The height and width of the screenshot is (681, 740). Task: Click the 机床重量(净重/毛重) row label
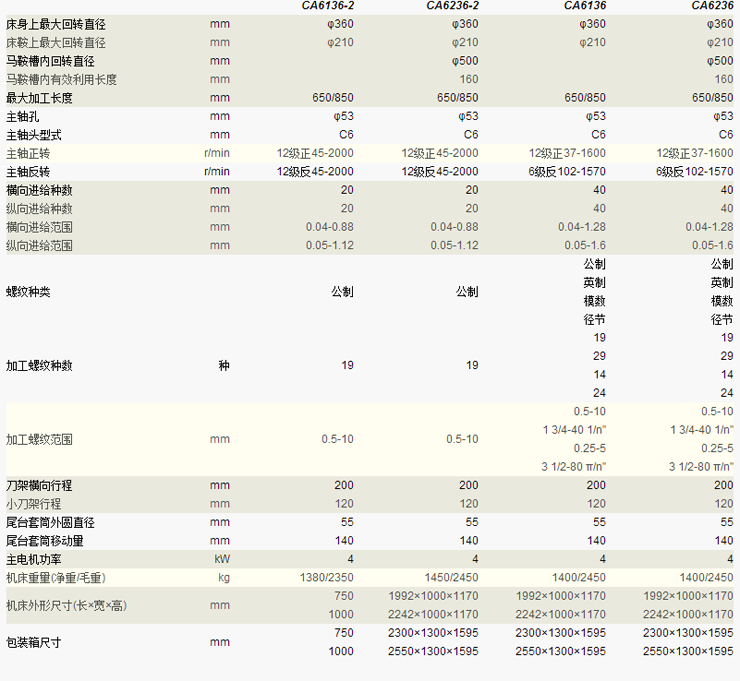pyautogui.click(x=56, y=578)
